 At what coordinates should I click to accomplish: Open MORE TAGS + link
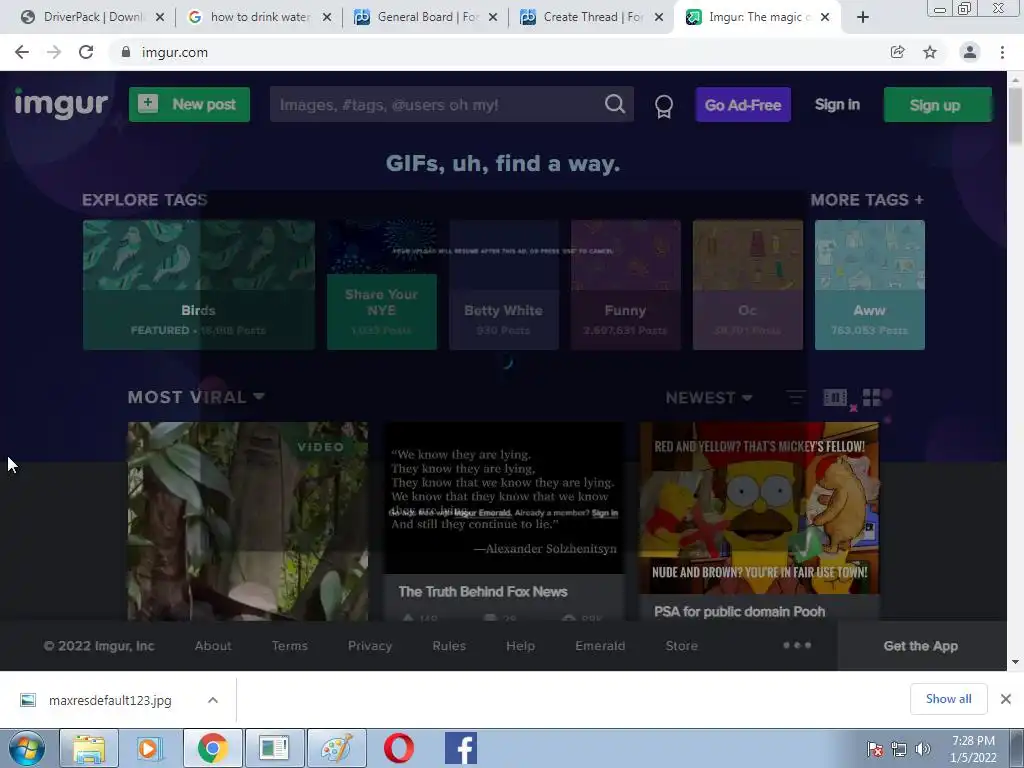click(867, 200)
